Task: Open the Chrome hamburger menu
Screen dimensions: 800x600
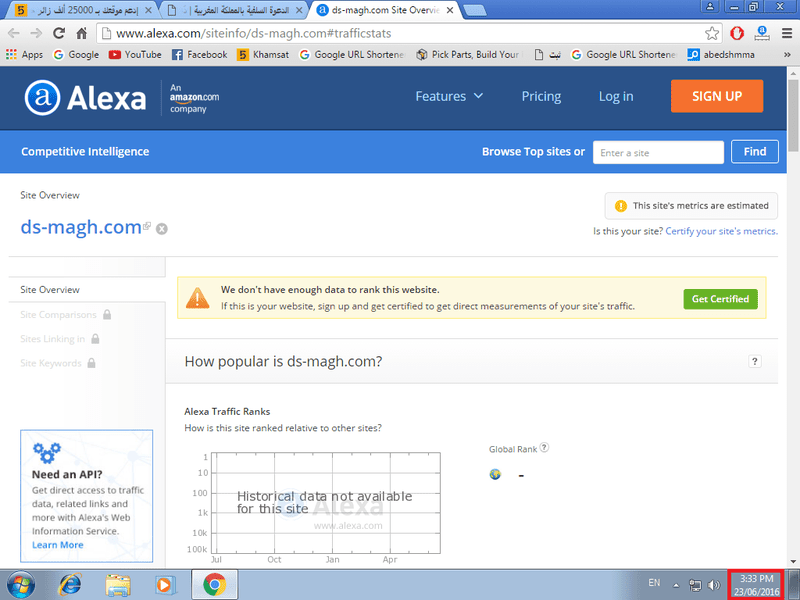Action: click(x=787, y=33)
